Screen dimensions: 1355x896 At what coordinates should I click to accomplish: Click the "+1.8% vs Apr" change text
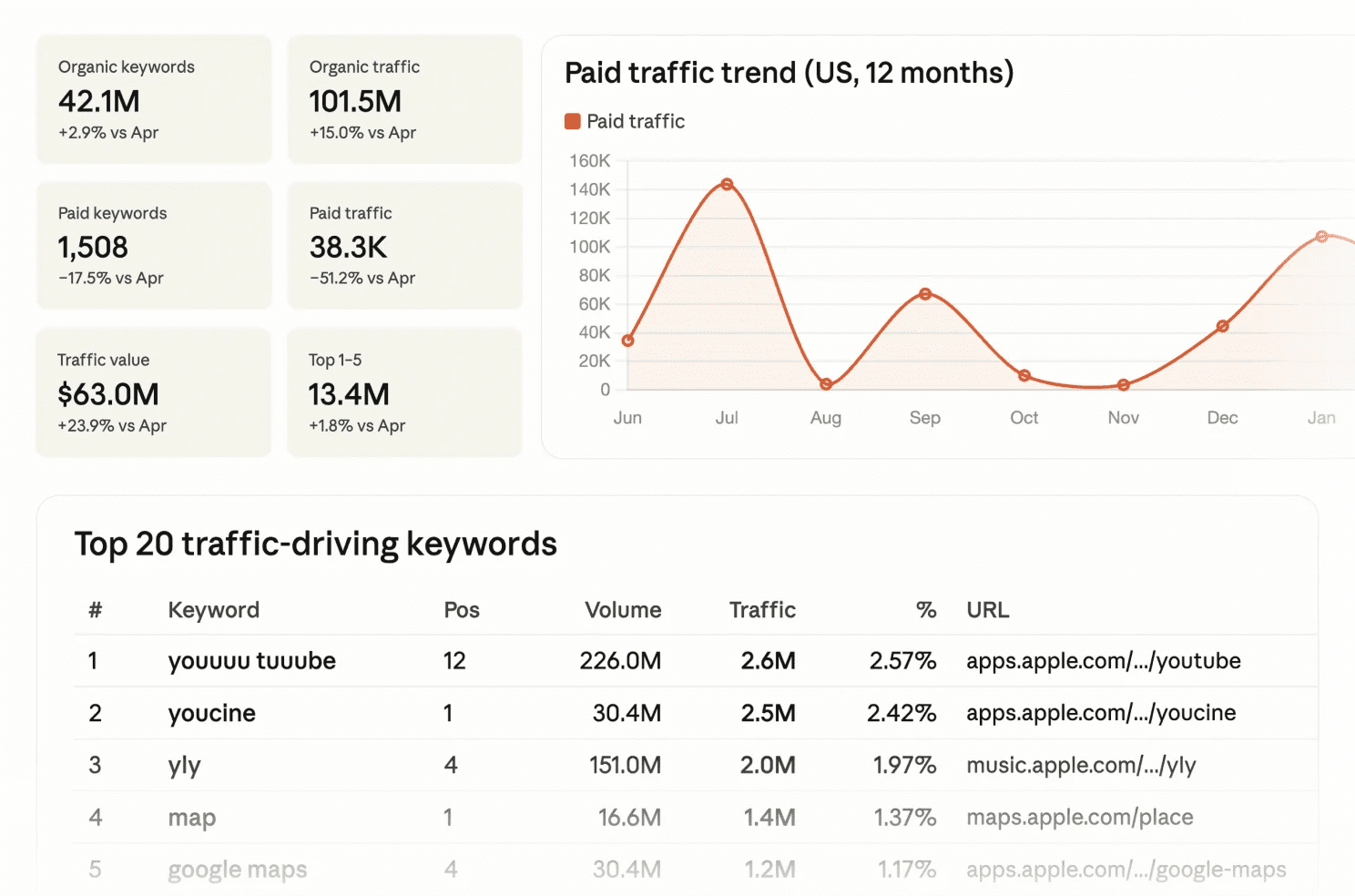[x=357, y=426]
